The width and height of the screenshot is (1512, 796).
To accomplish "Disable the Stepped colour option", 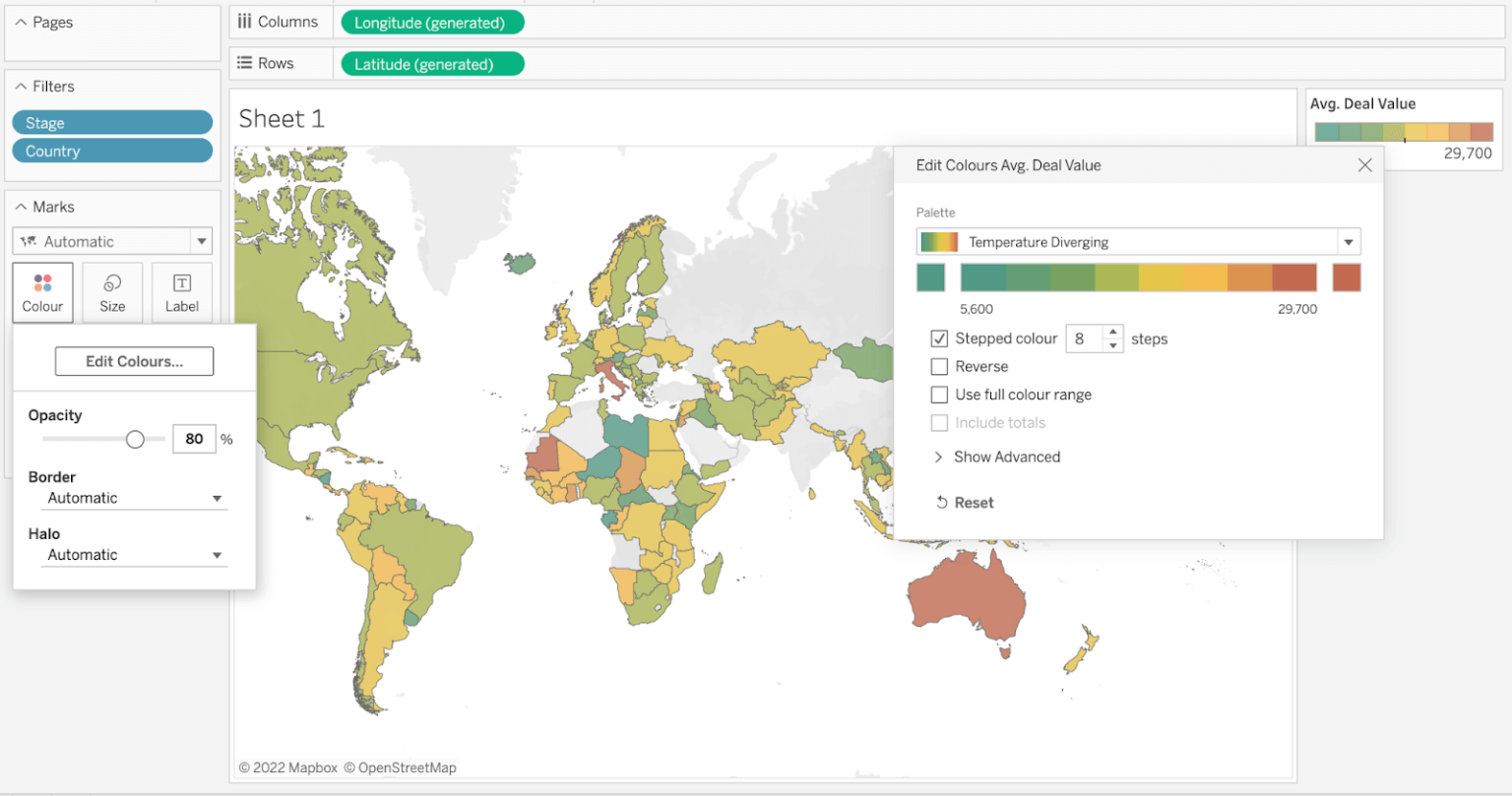I will click(x=939, y=338).
